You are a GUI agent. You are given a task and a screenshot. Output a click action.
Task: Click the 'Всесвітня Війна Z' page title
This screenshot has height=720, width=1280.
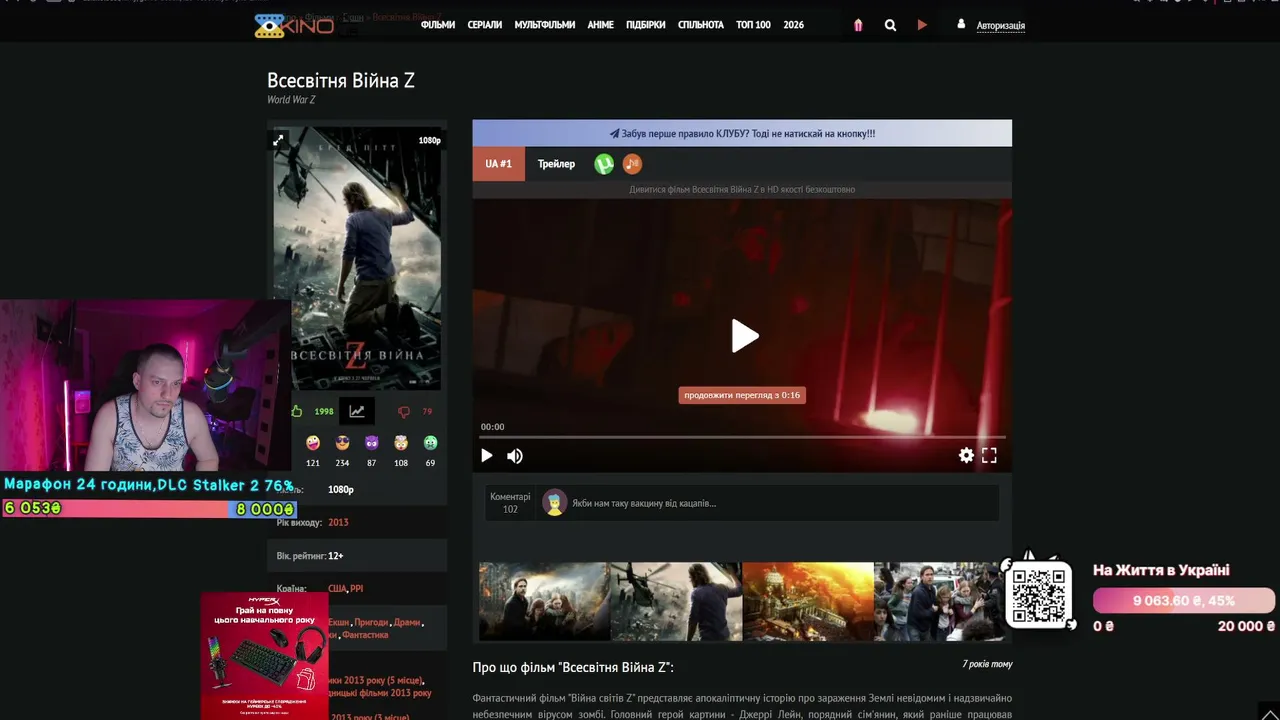(341, 81)
